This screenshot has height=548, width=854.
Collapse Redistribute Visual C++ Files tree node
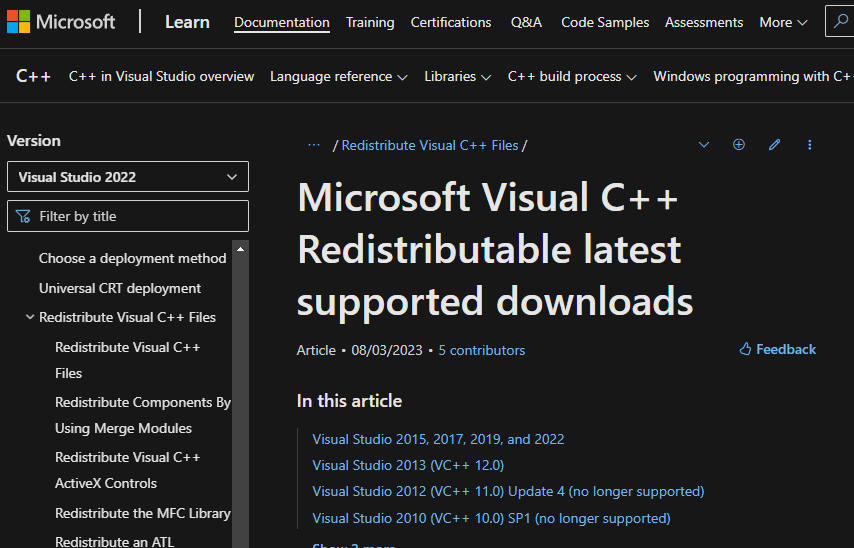click(x=29, y=317)
